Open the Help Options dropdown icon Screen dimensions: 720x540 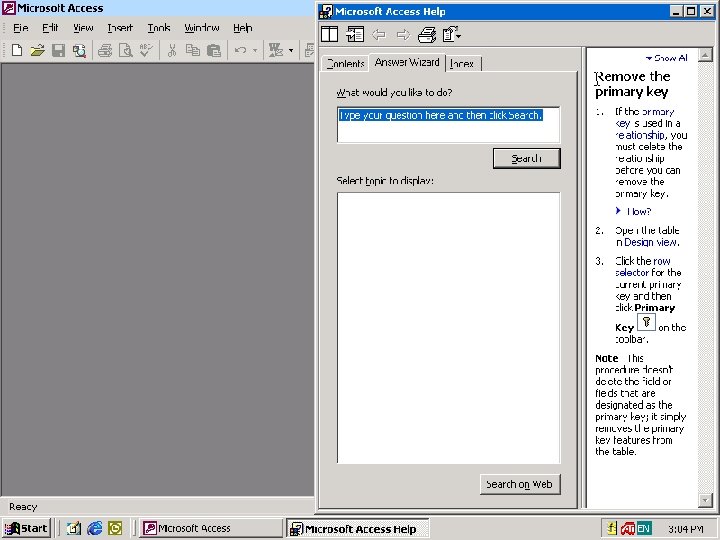tap(451, 34)
